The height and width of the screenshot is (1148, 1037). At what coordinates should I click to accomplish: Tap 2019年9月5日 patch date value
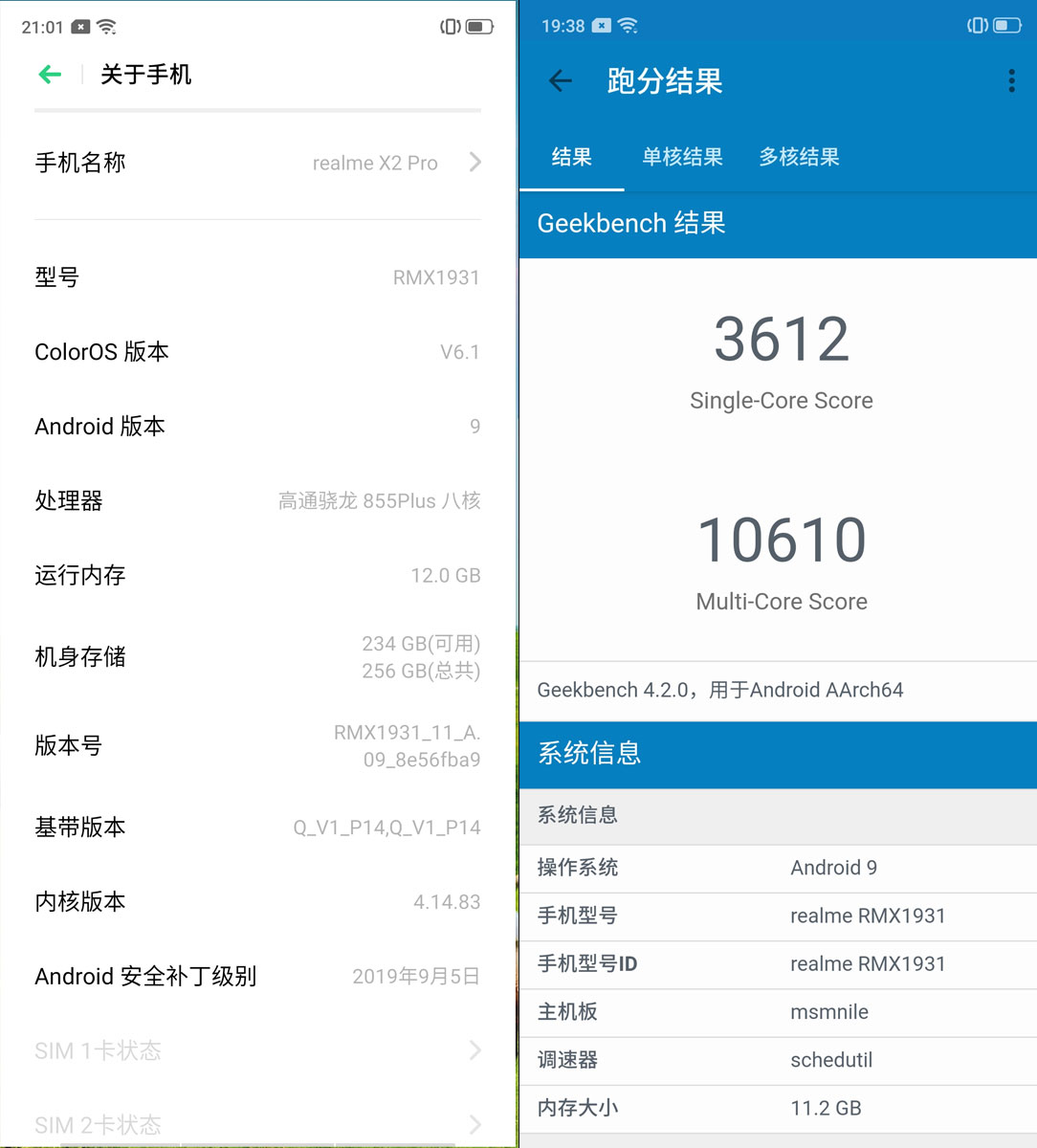(x=416, y=977)
